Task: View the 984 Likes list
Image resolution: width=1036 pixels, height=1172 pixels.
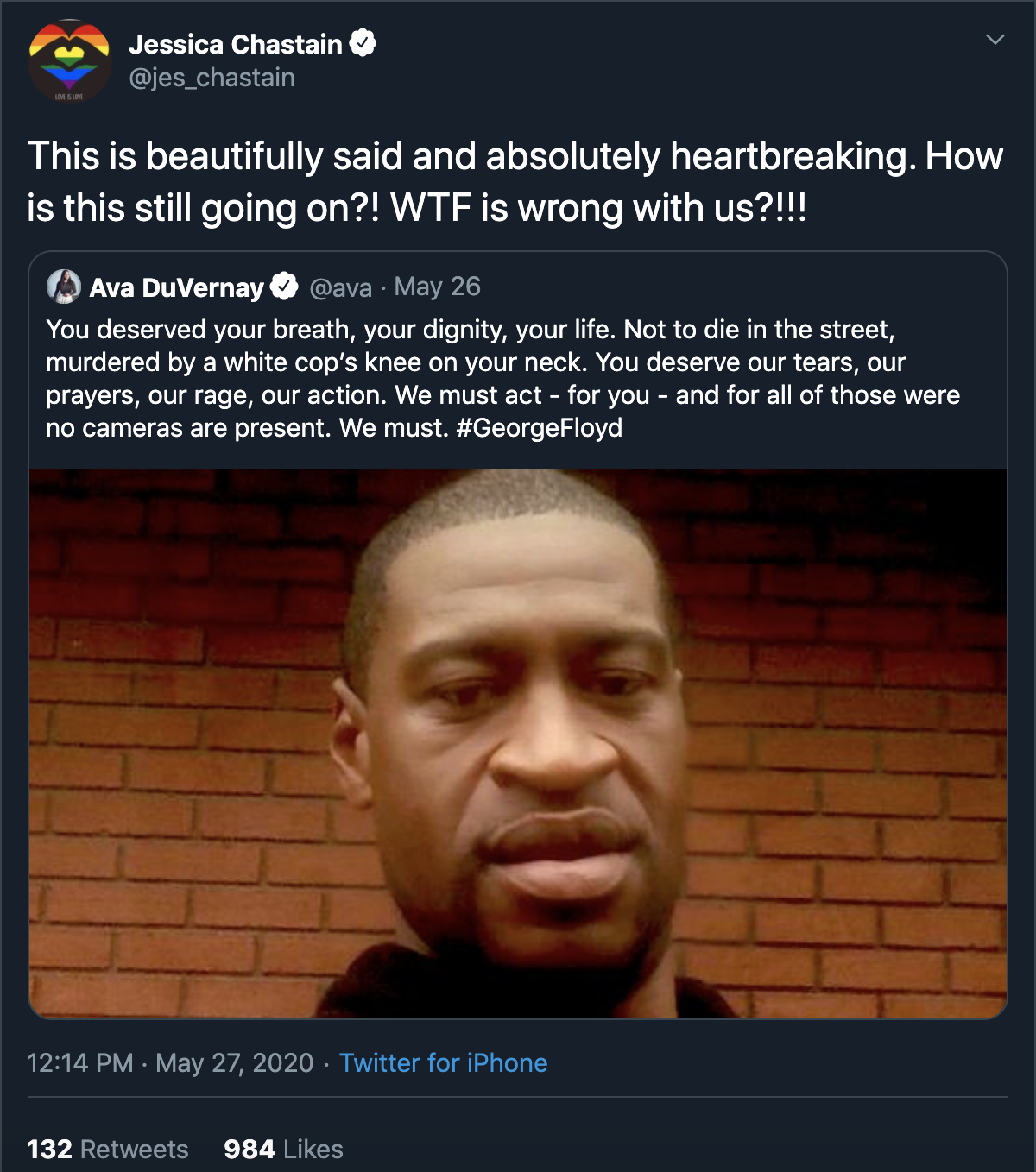Action: (283, 1149)
